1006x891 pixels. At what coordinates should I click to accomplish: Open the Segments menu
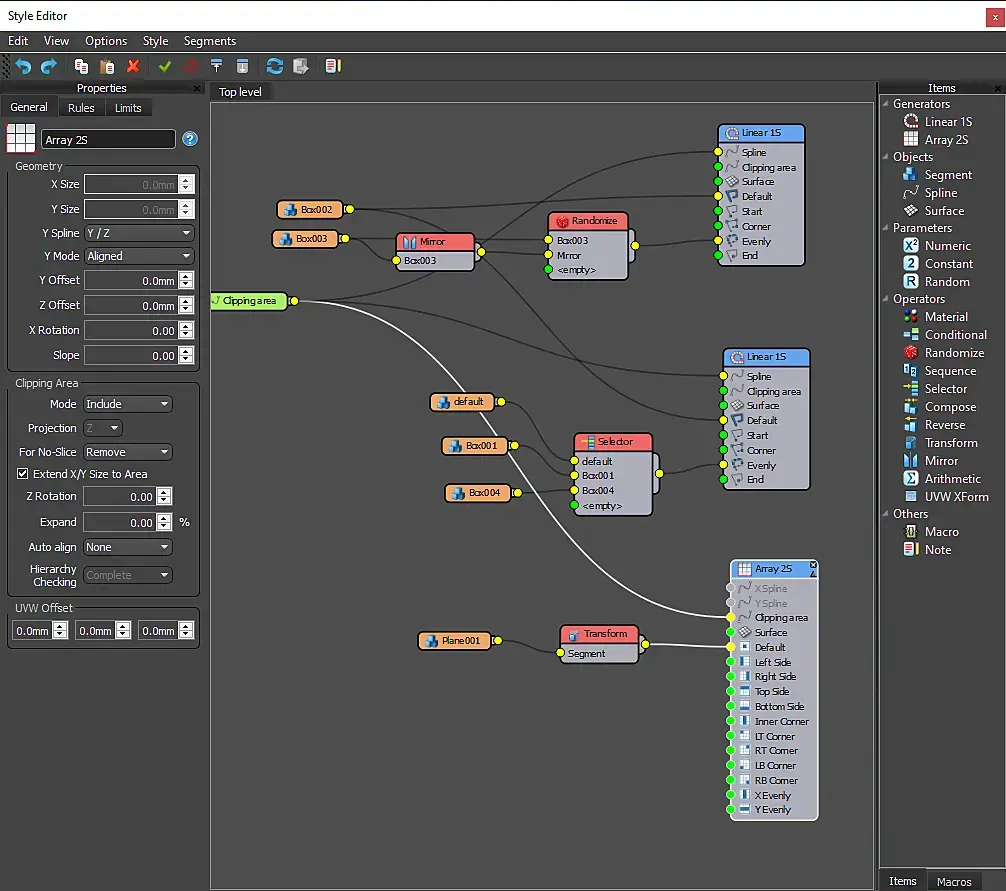(210, 41)
